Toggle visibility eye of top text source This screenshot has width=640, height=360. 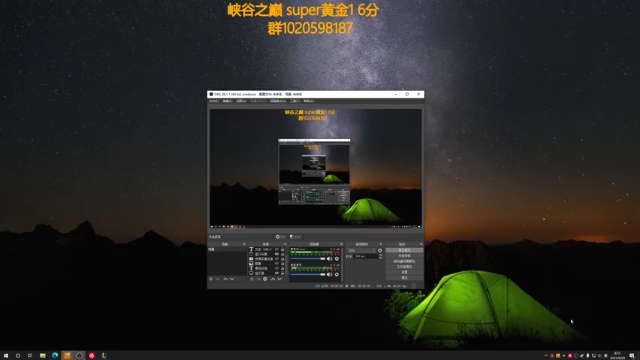tap(277, 249)
